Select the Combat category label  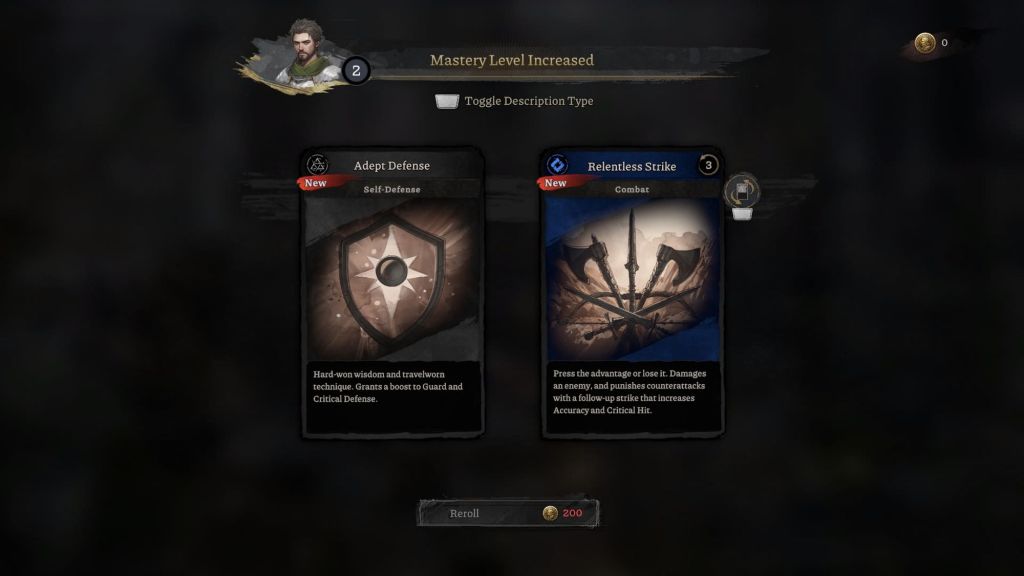(x=632, y=189)
